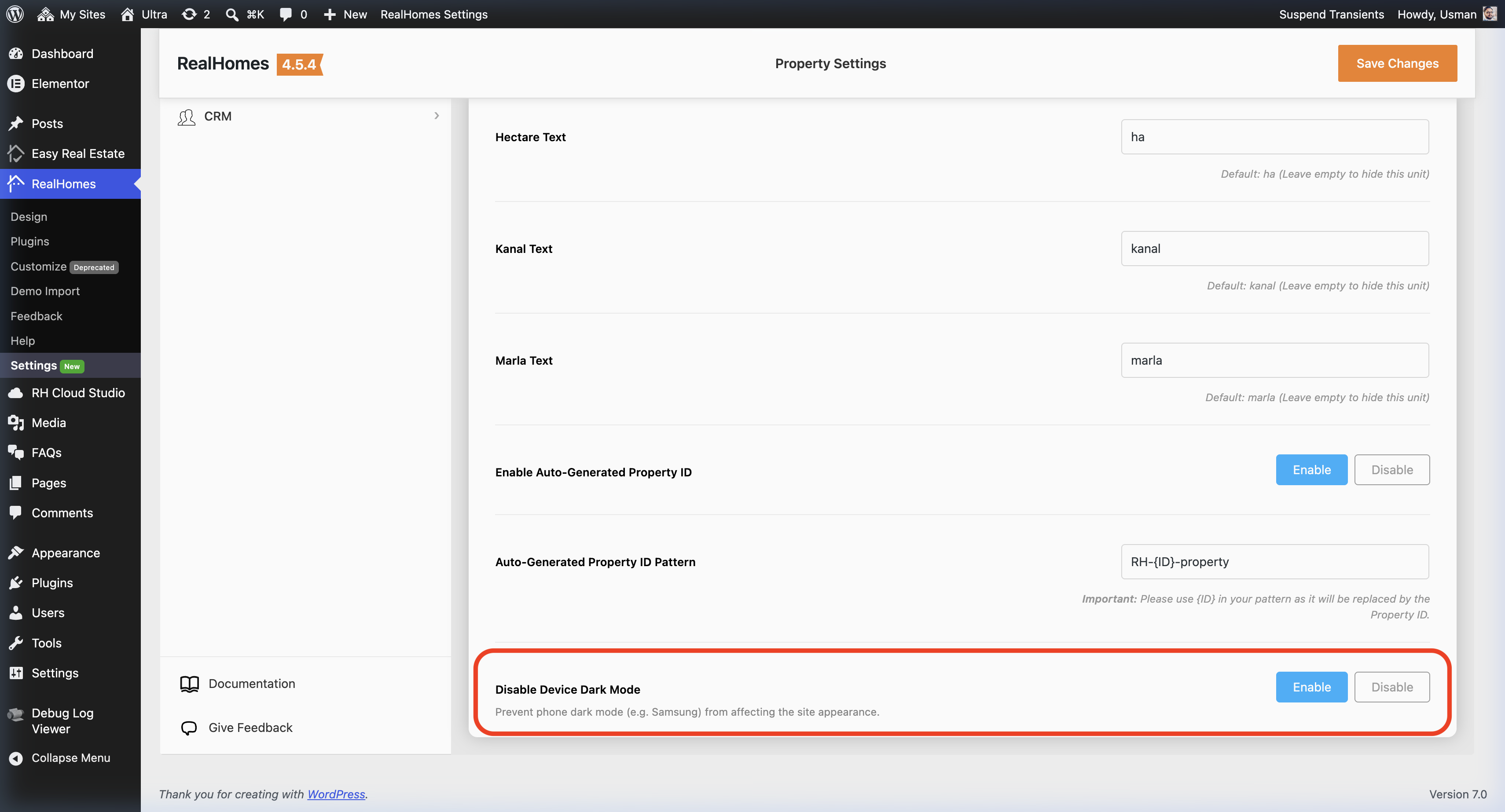
Task: Click the Documentation link text
Action: 252,684
